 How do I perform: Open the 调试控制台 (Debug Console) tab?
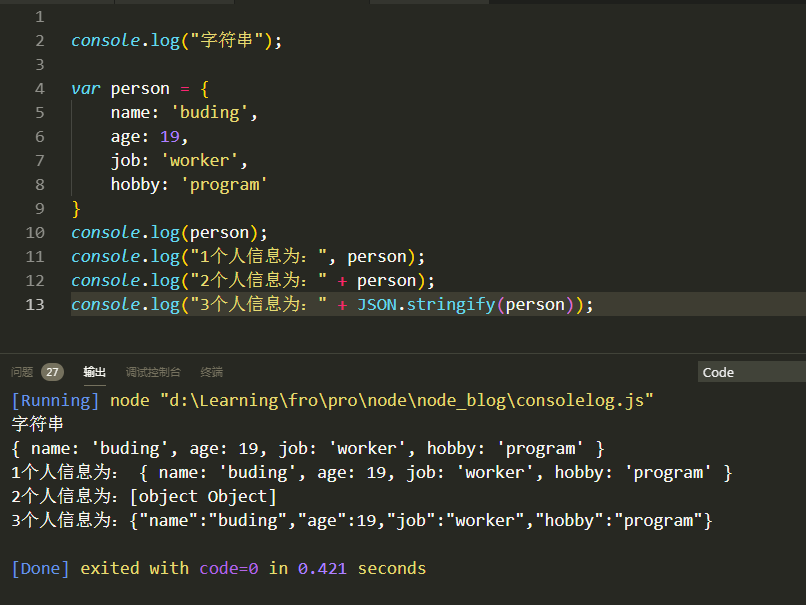coord(153,371)
